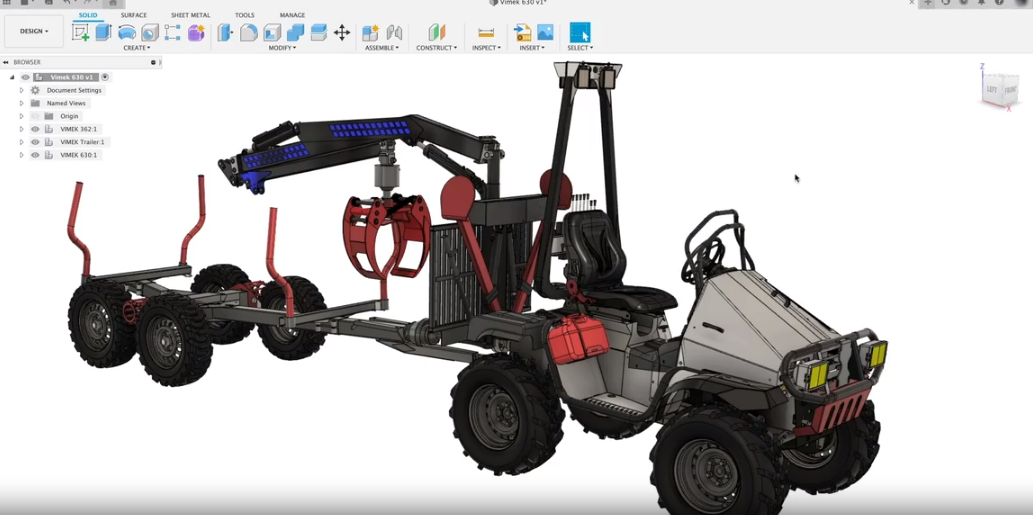Switch to the MANAGE tab
The width and height of the screenshot is (1033, 515).
point(292,15)
